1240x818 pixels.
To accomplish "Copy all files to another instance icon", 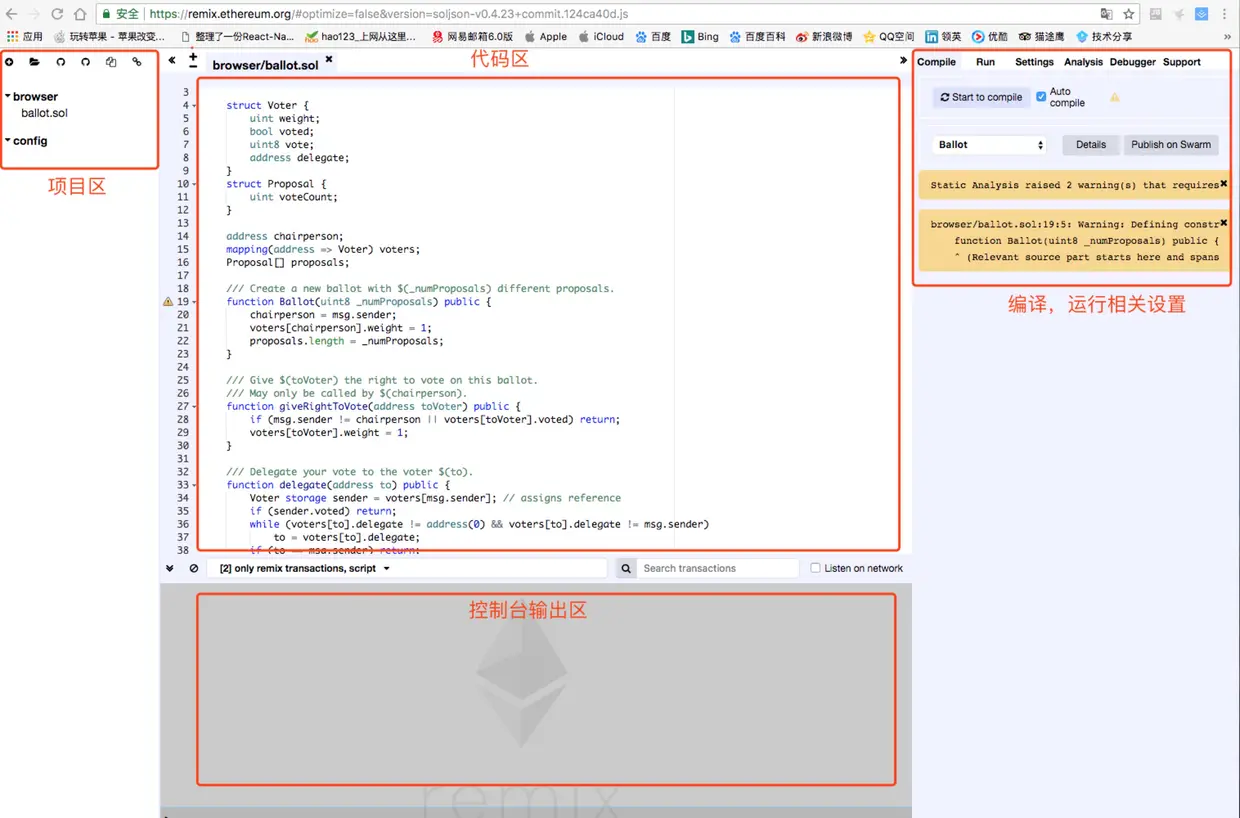I will [111, 62].
